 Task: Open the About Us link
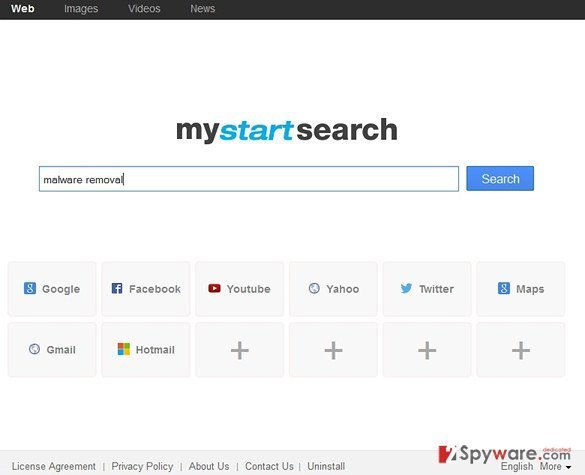coord(209,466)
